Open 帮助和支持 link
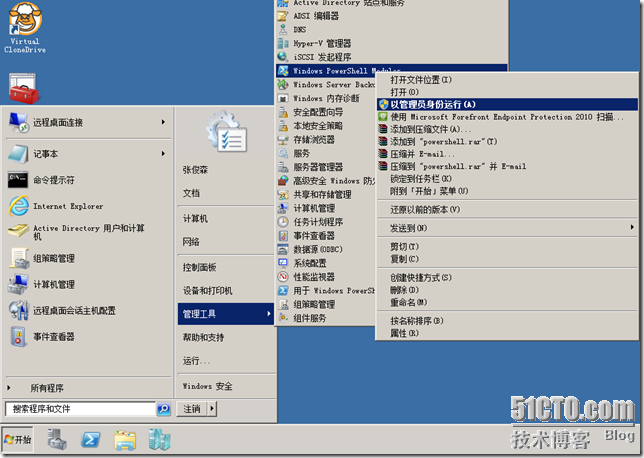 [203, 338]
